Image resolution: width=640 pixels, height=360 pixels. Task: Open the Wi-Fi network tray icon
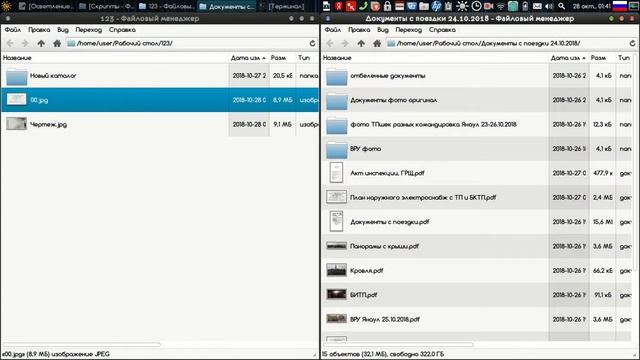(x=501, y=6)
